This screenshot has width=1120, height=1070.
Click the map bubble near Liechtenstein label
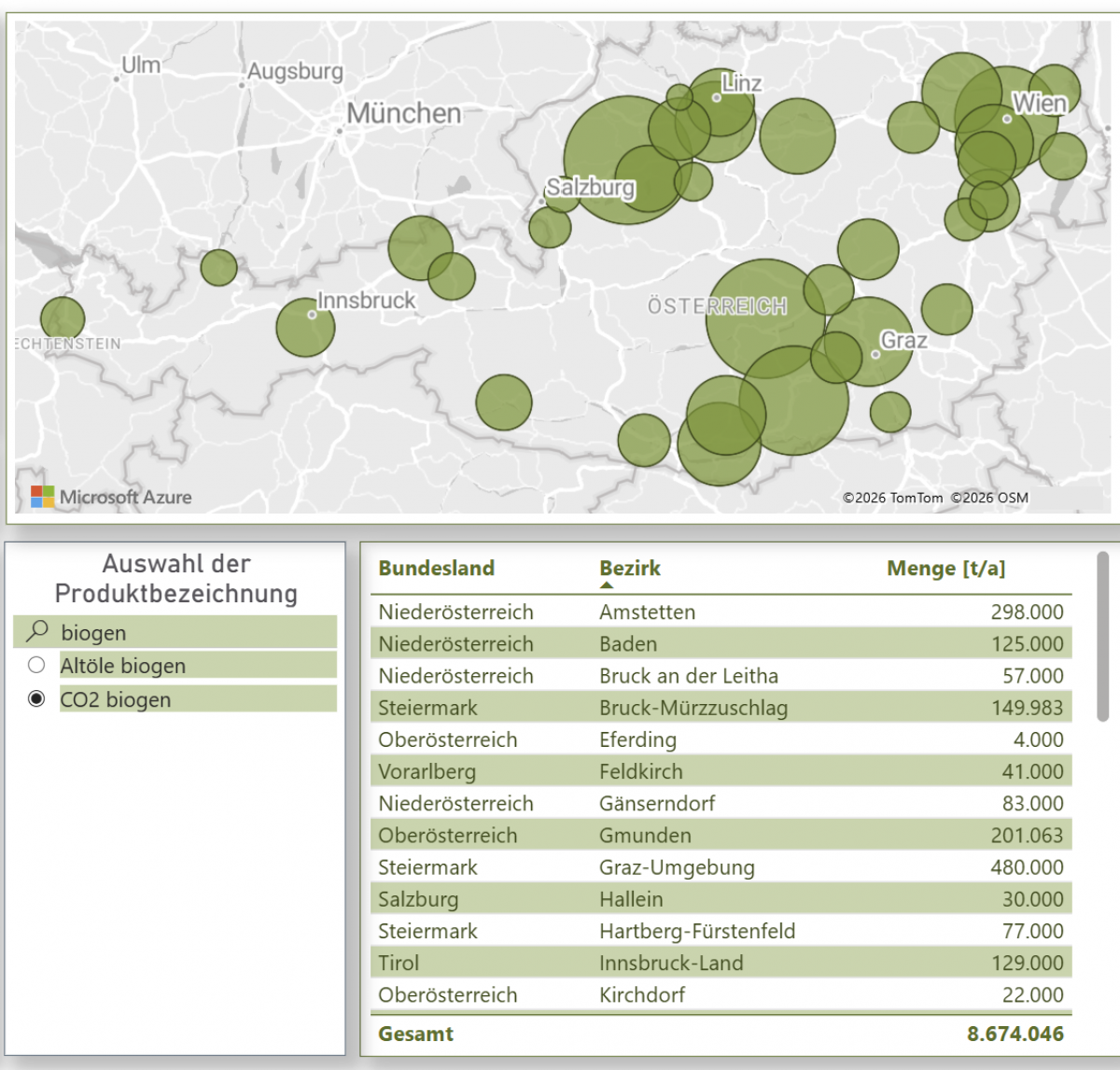tap(63, 319)
